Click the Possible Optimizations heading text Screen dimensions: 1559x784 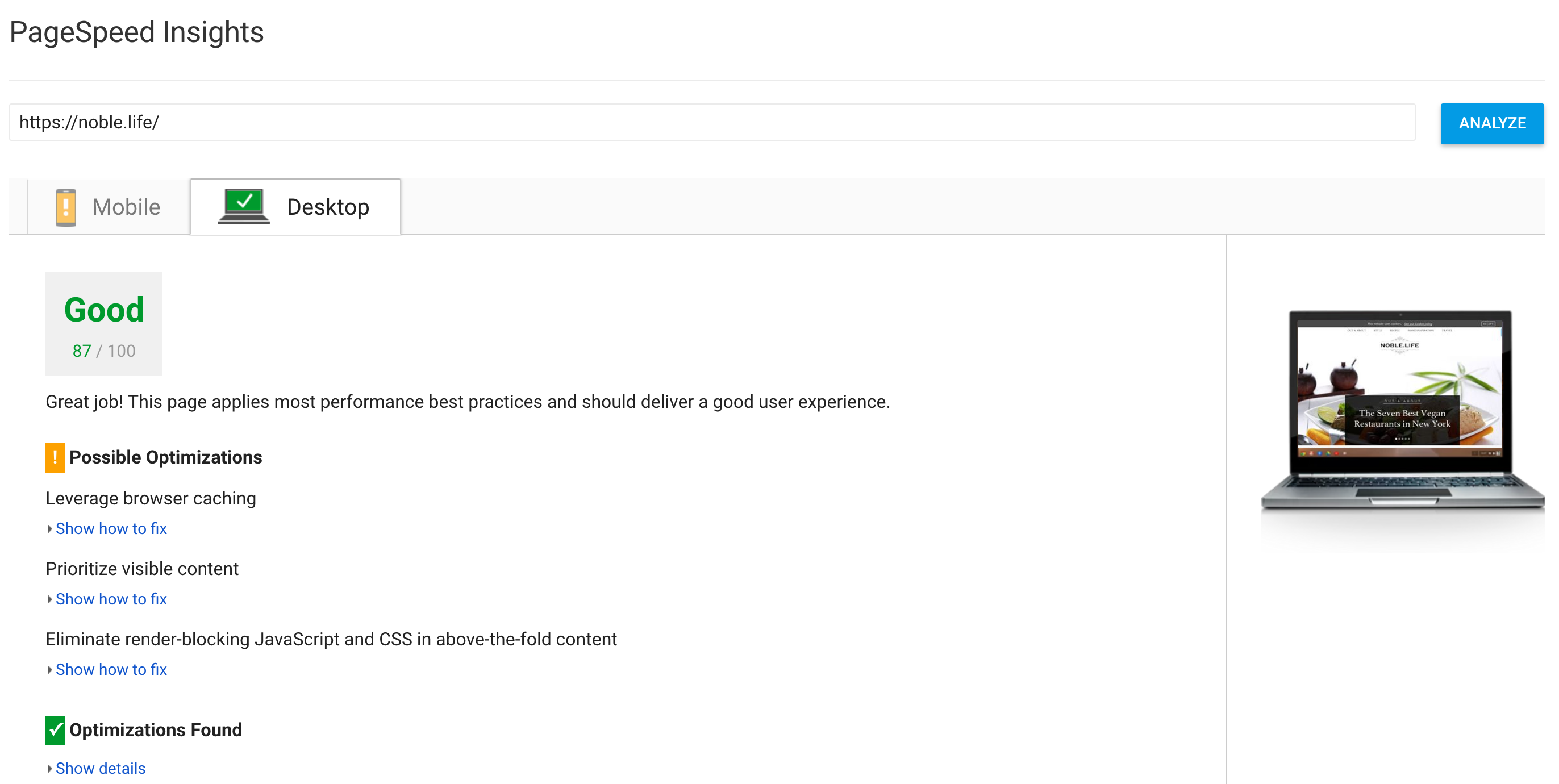[166, 457]
